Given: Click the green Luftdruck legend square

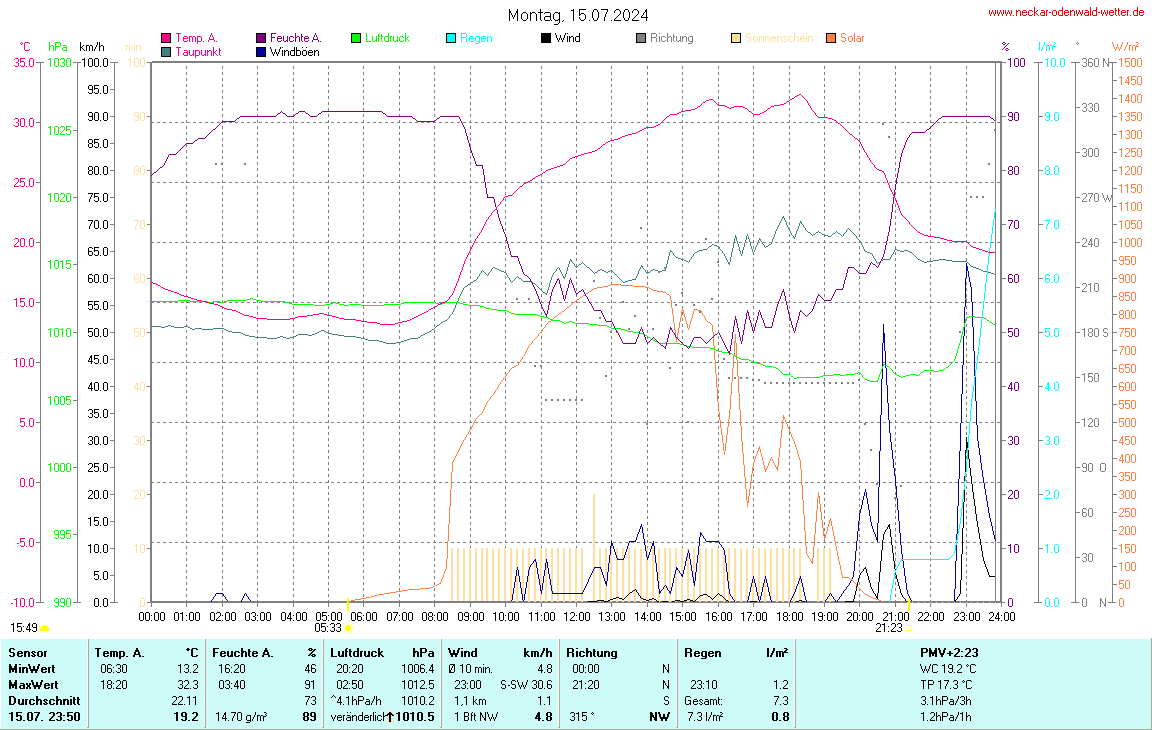Looking at the screenshot, I should pyautogui.click(x=355, y=38).
